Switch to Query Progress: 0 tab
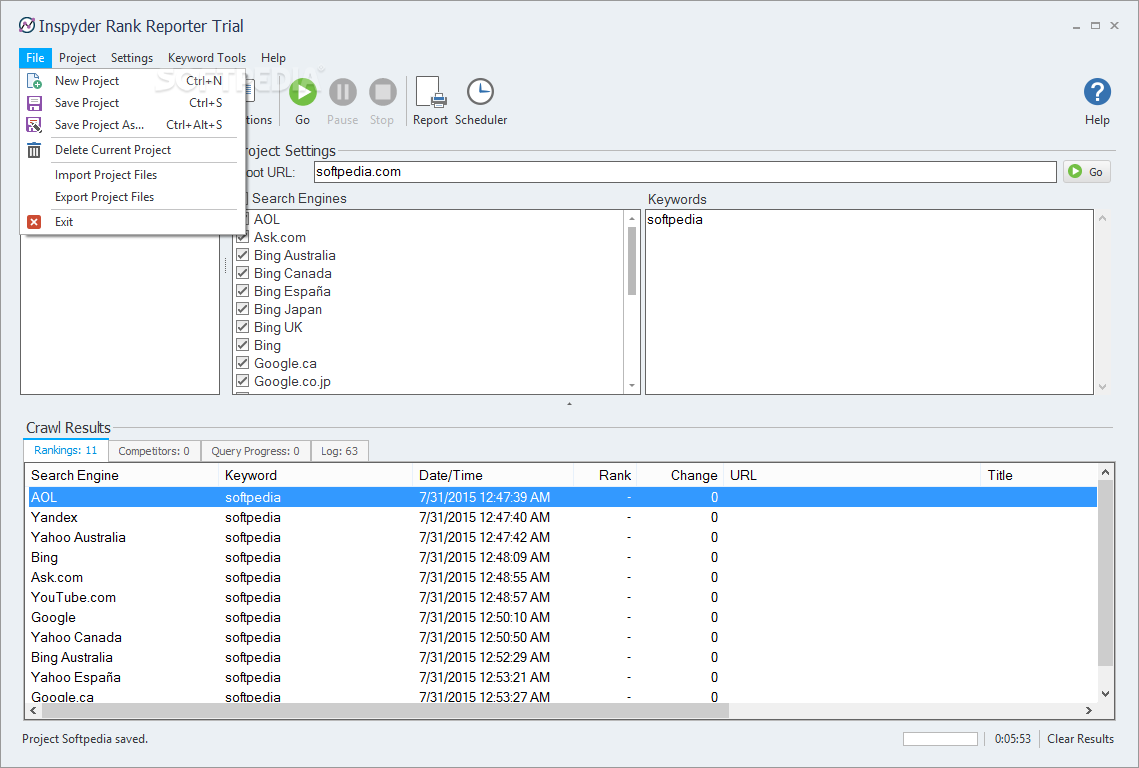The width and height of the screenshot is (1139, 768). tap(255, 451)
